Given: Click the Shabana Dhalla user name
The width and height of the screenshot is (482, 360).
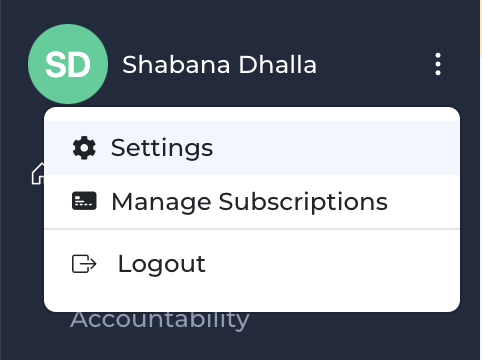Looking at the screenshot, I should [x=219, y=64].
